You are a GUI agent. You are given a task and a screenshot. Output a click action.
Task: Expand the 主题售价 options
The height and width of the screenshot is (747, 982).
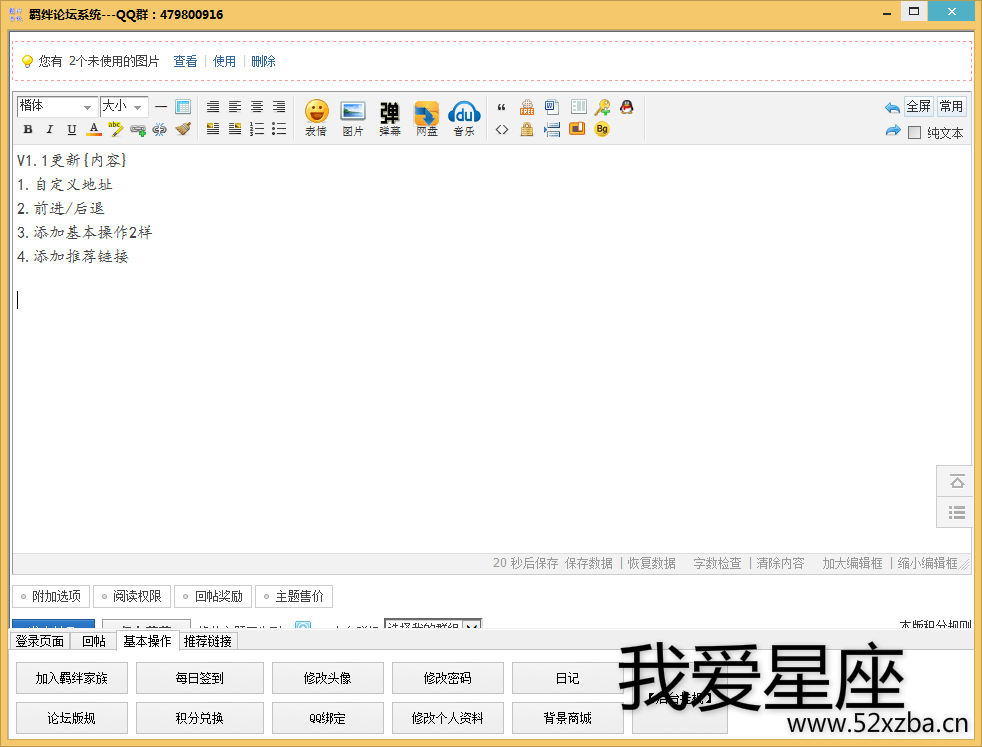[293, 597]
